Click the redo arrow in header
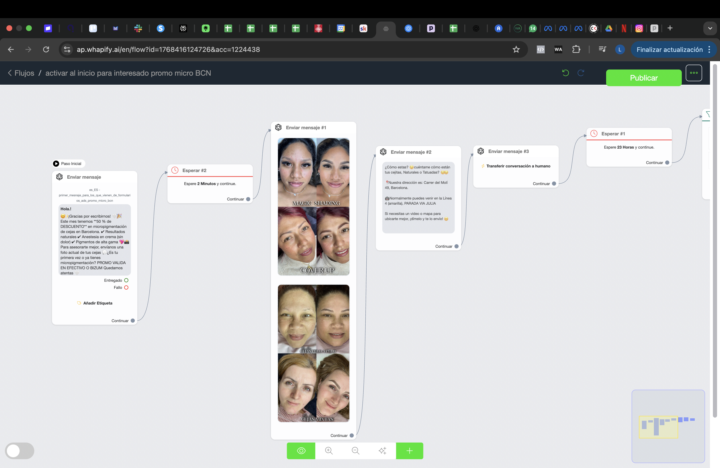 (x=581, y=73)
